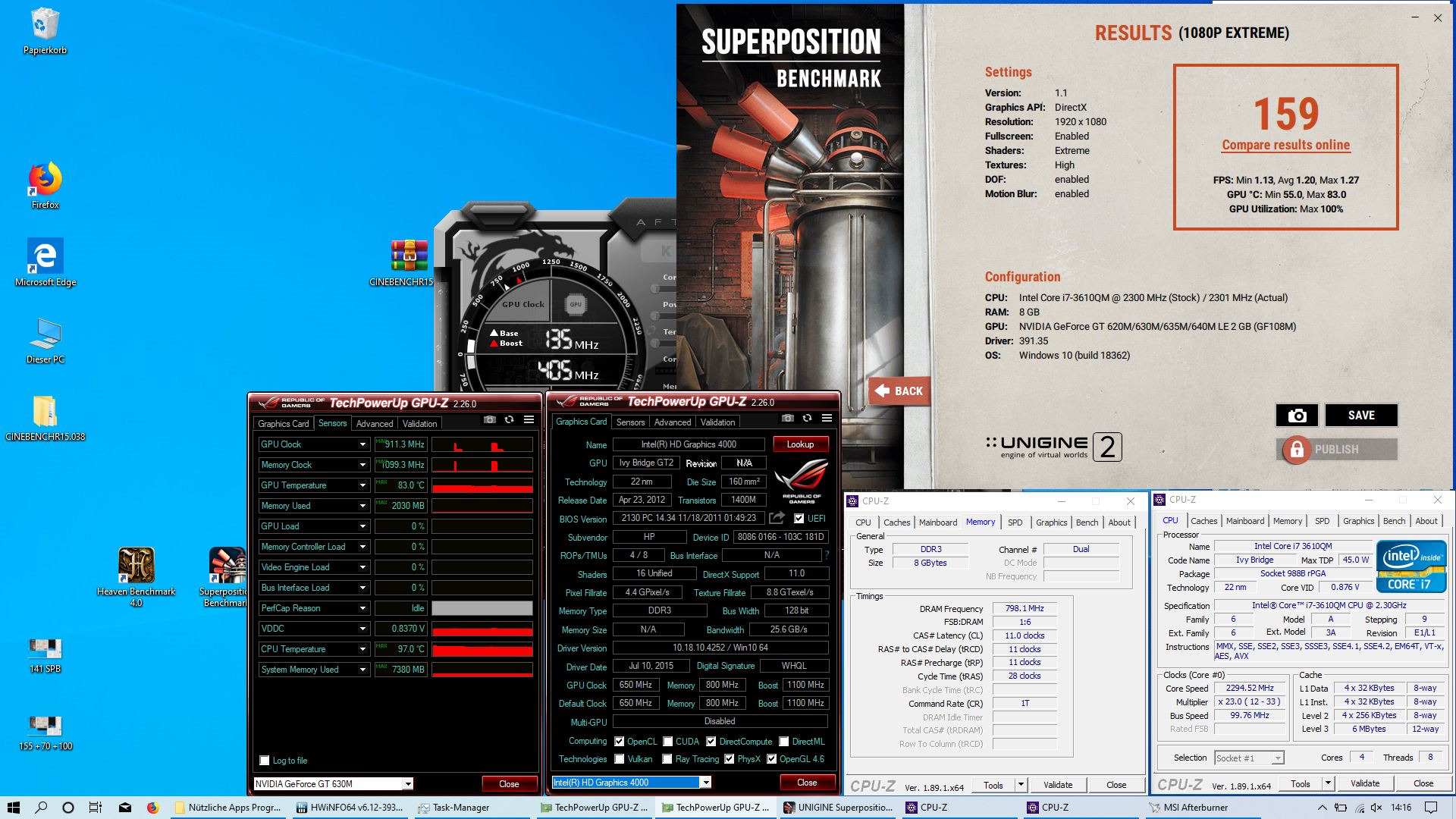Toggle the UEFI checkbox in GPU-Z
The width and height of the screenshot is (1456, 819).
click(x=799, y=519)
